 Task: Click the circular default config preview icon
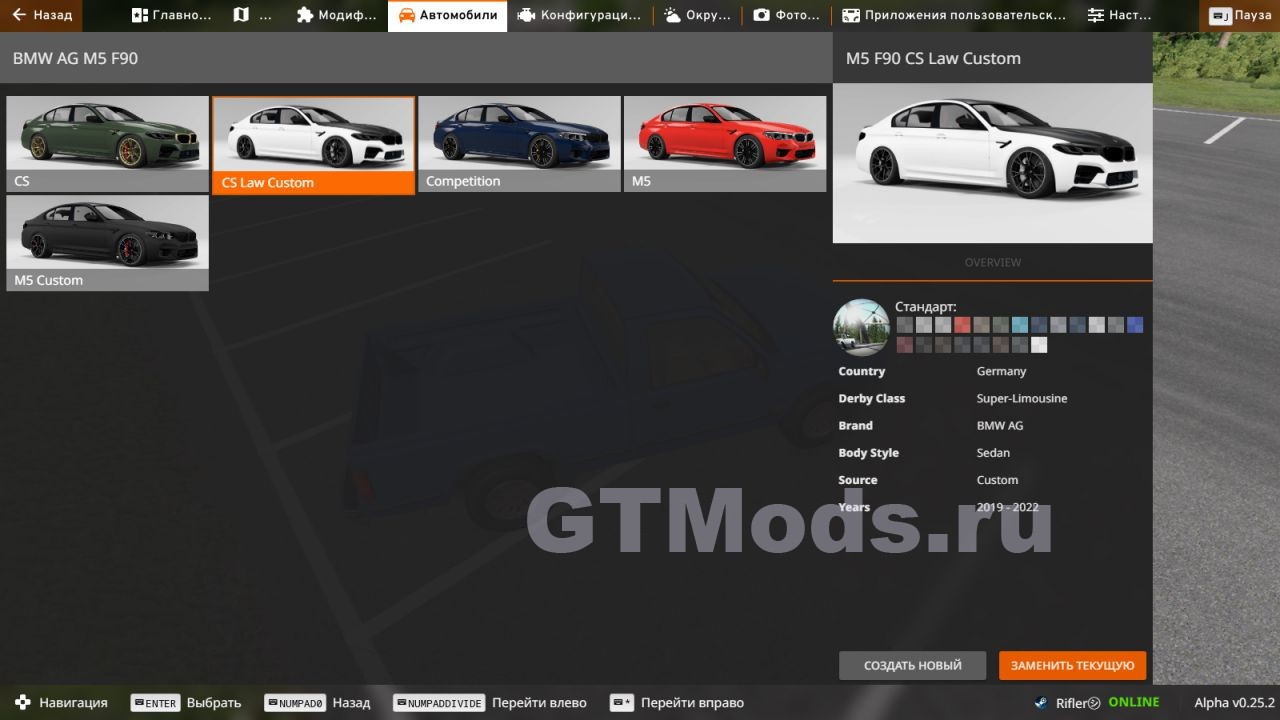click(x=861, y=327)
